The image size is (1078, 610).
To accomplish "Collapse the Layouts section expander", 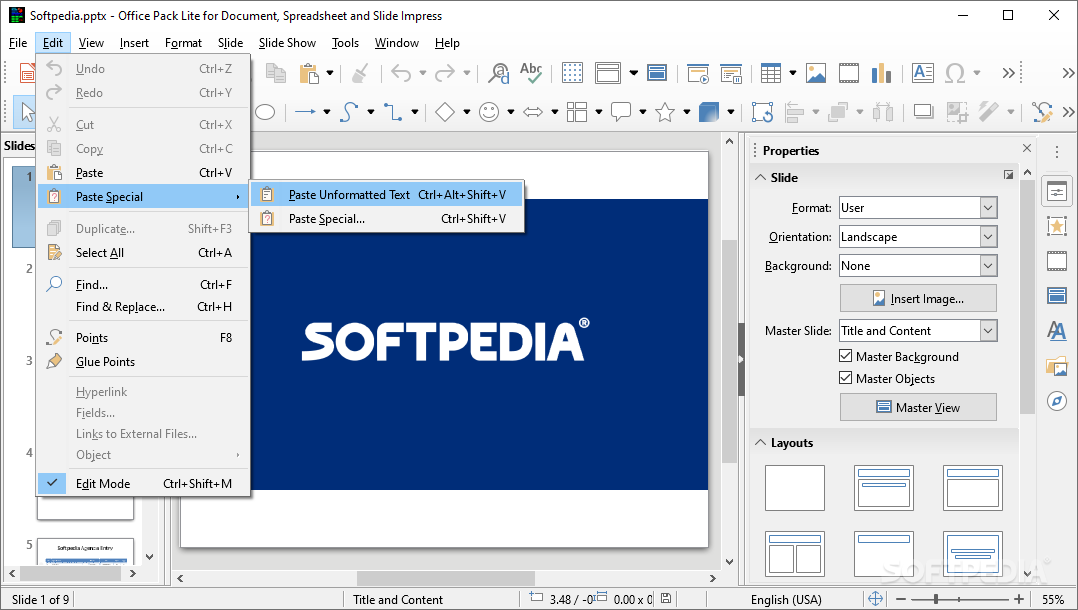I will pos(760,443).
